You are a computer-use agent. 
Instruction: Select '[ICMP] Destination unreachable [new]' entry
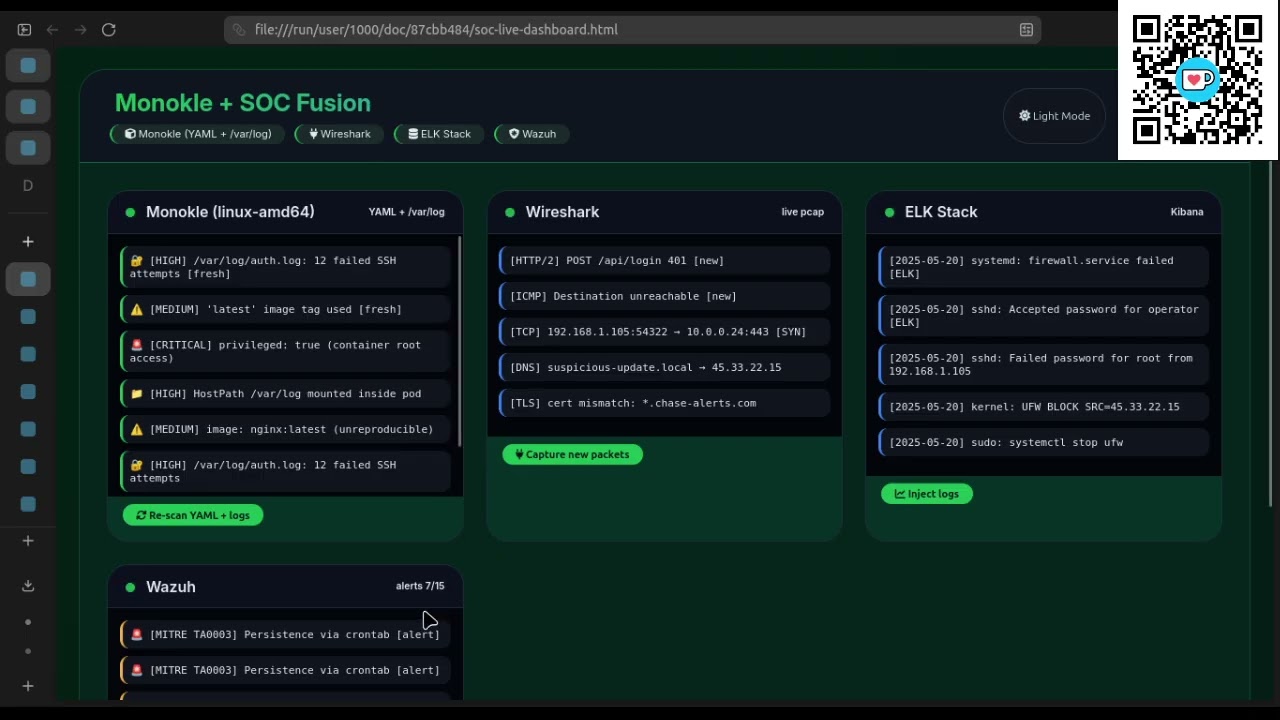(x=664, y=296)
